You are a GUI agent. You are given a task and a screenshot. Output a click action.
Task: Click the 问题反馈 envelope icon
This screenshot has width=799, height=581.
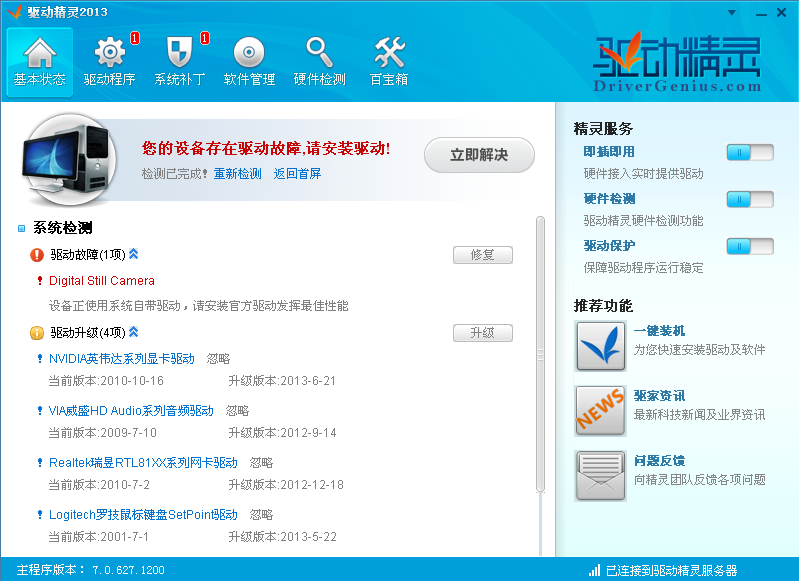(601, 476)
